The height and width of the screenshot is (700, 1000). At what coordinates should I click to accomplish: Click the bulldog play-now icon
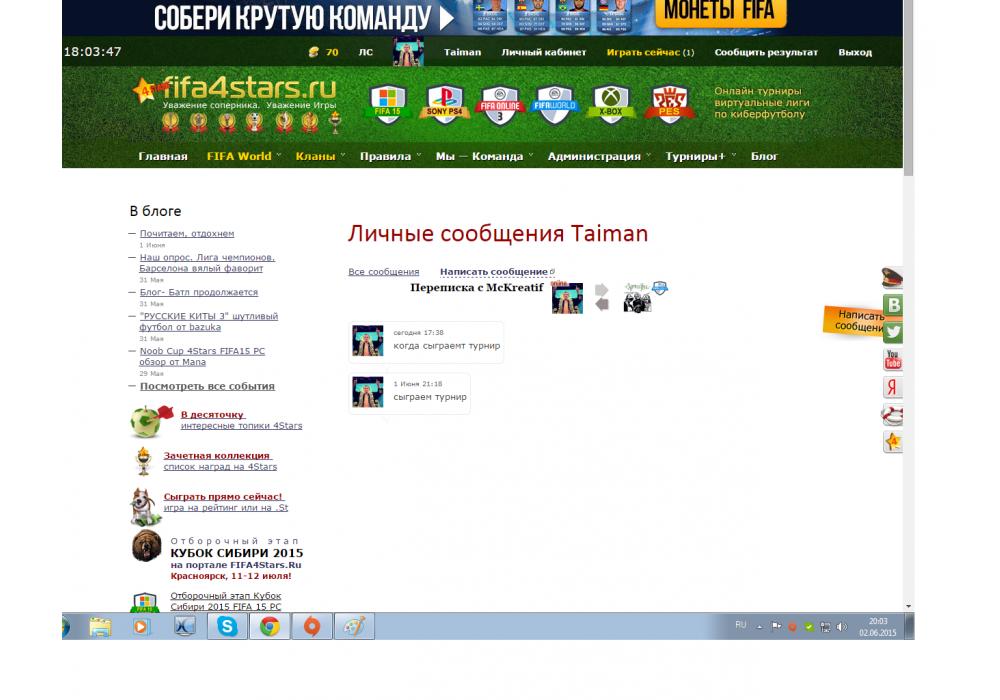pyautogui.click(x=144, y=507)
